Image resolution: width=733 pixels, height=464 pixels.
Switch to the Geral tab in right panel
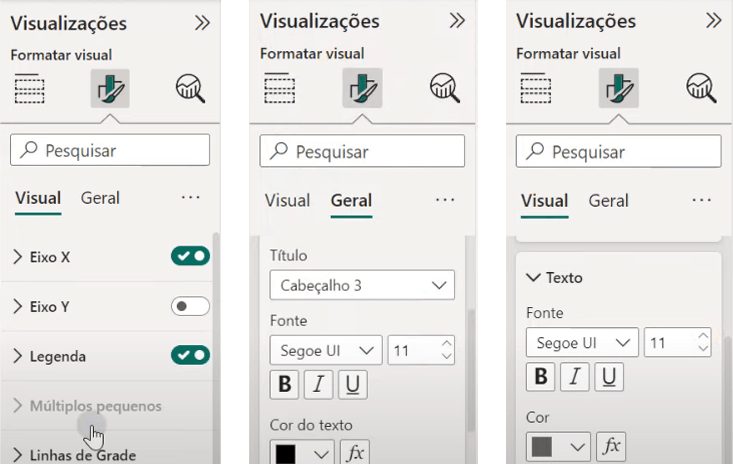608,201
